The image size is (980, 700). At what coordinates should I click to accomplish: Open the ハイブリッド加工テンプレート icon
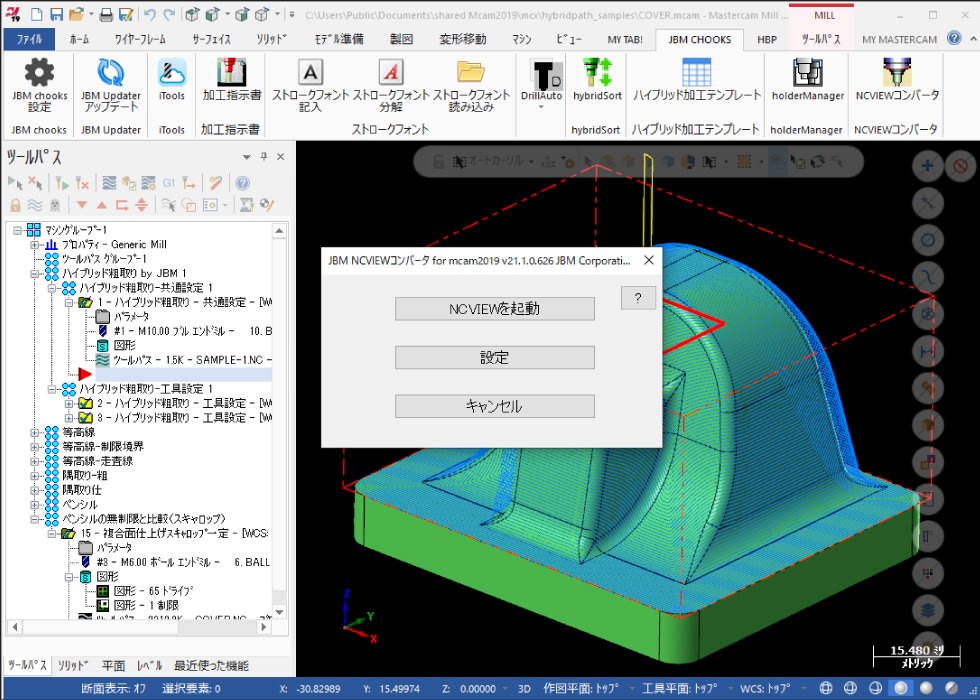coord(696,74)
